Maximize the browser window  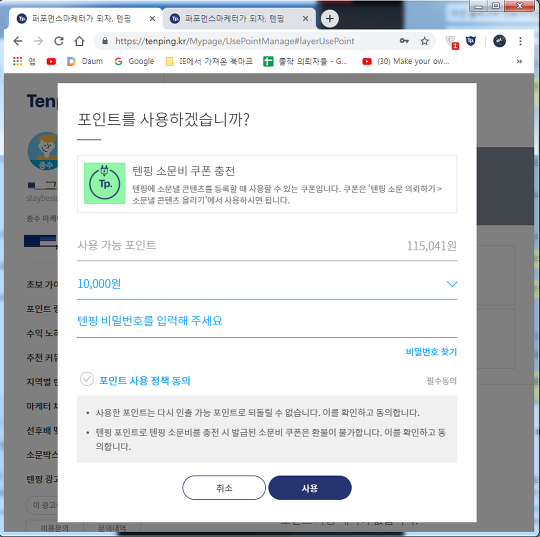point(496,6)
